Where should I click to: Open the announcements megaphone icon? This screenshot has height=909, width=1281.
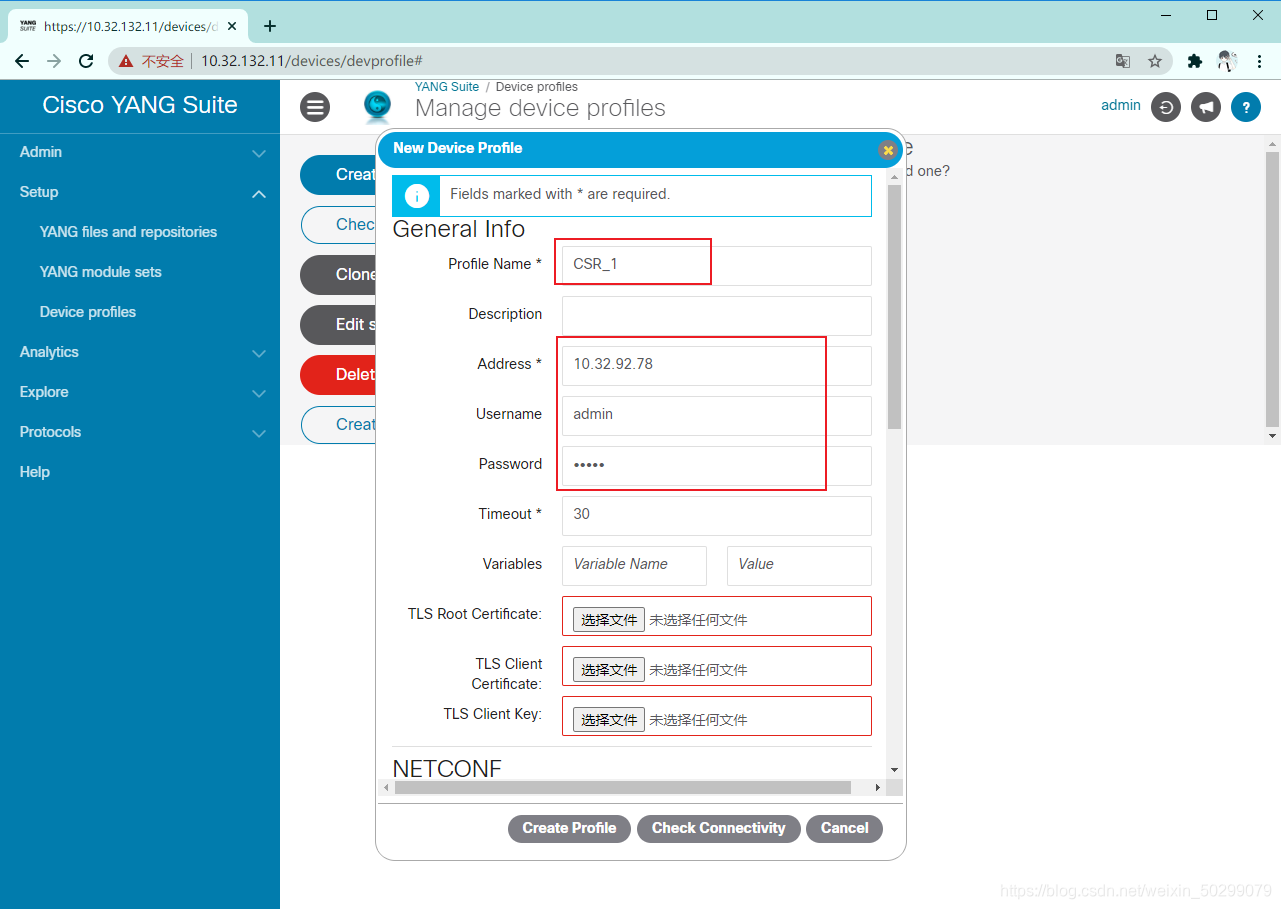tap(1206, 107)
